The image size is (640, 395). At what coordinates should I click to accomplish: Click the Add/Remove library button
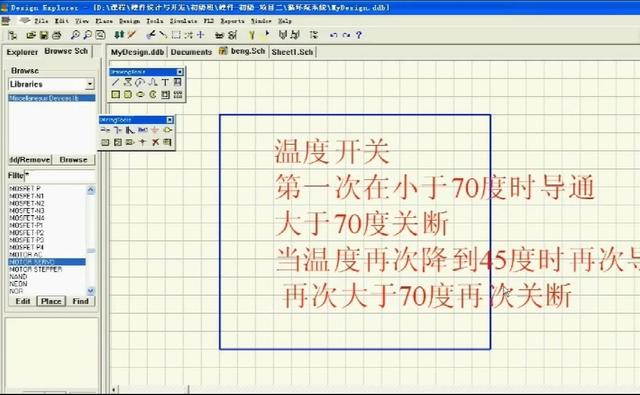30,160
